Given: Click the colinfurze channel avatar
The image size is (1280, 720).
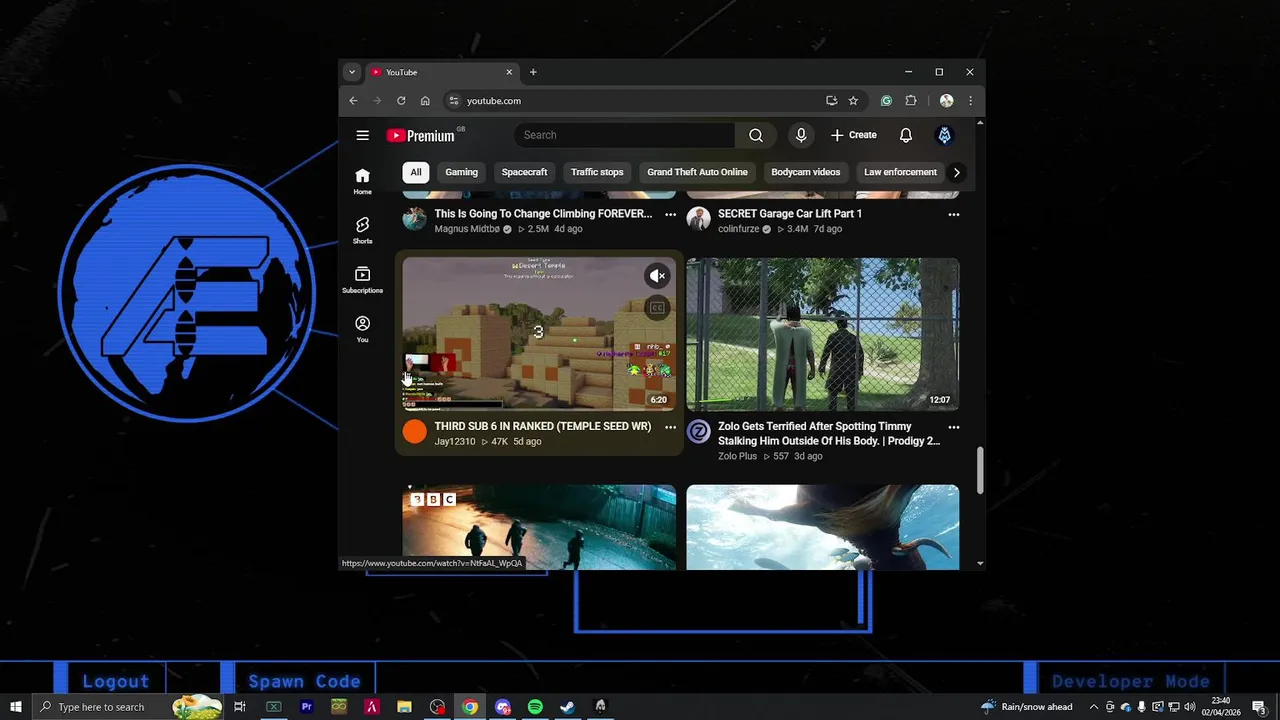Looking at the screenshot, I should coord(698,219).
